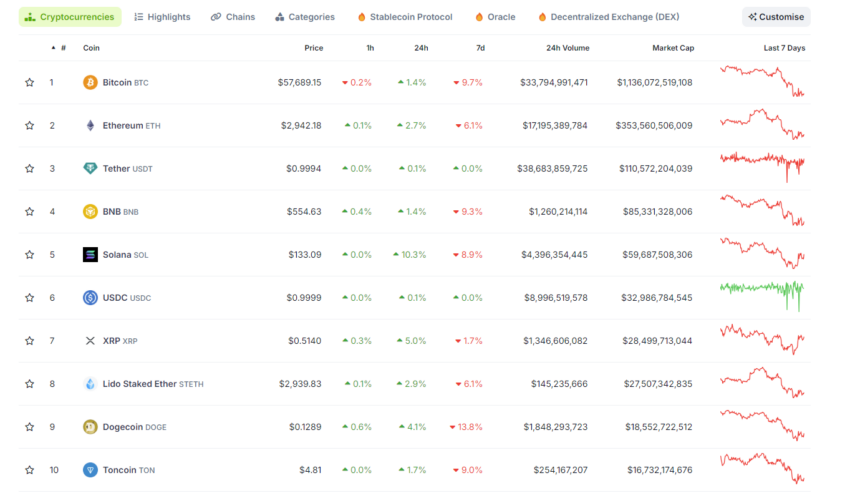The width and height of the screenshot is (850, 493).
Task: Open the Toncoin TON coin link
Action: [128, 470]
